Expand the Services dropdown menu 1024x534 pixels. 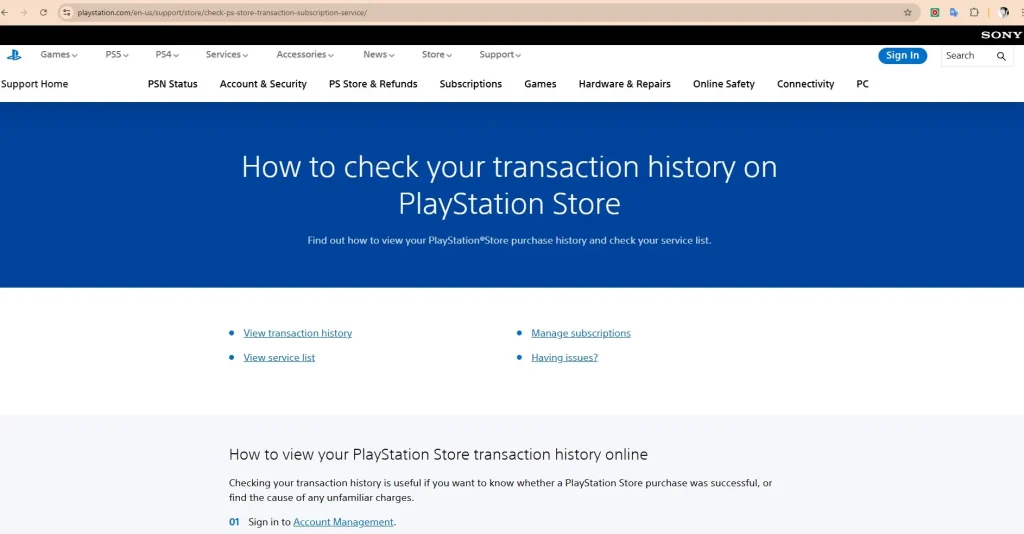[x=227, y=55]
